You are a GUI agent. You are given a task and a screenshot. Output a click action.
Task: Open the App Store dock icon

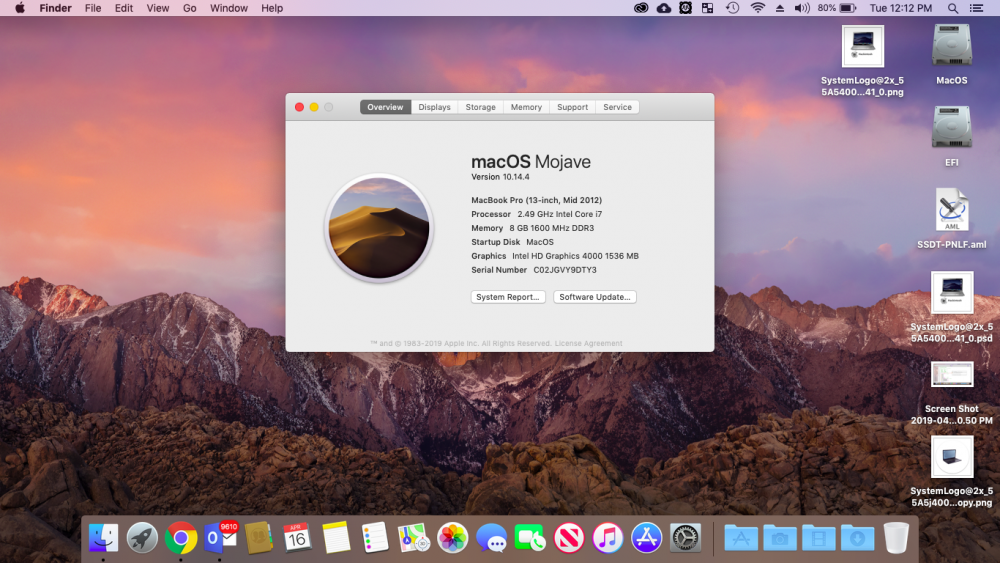click(x=647, y=538)
